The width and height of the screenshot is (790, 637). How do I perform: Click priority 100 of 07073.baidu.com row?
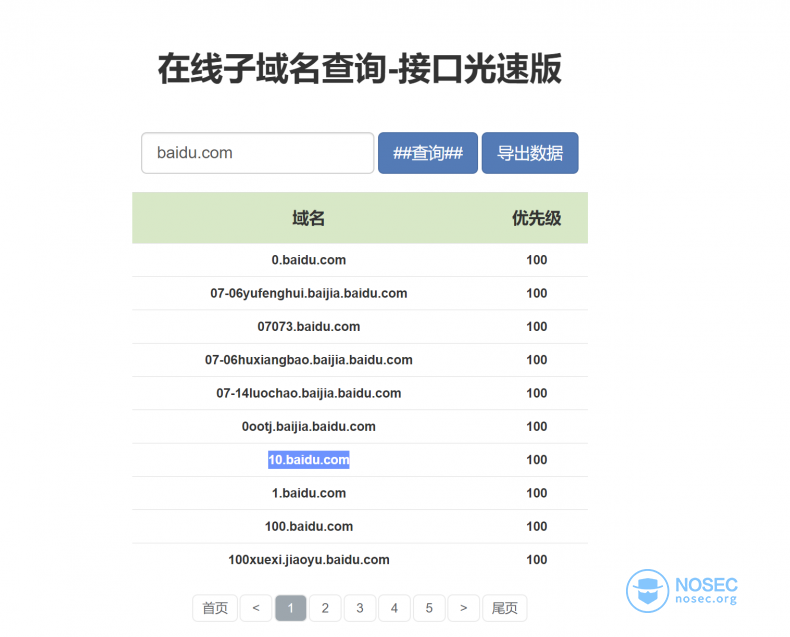537,327
